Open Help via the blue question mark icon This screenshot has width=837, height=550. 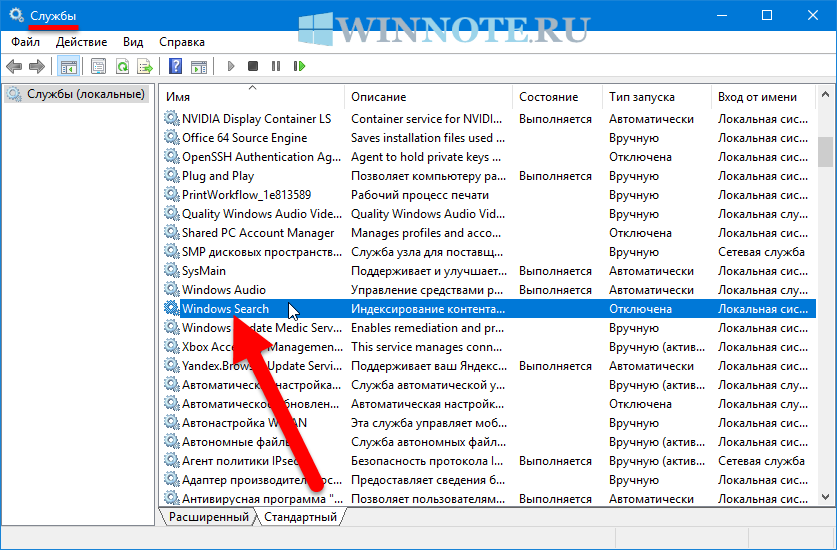[175, 67]
